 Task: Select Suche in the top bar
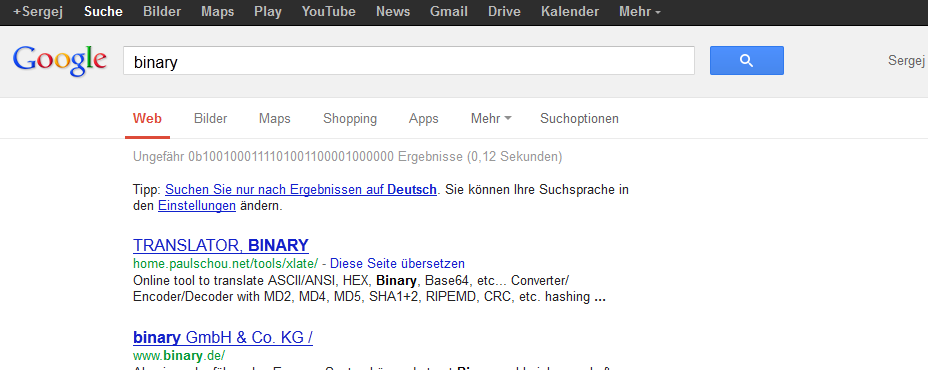pyautogui.click(x=103, y=12)
